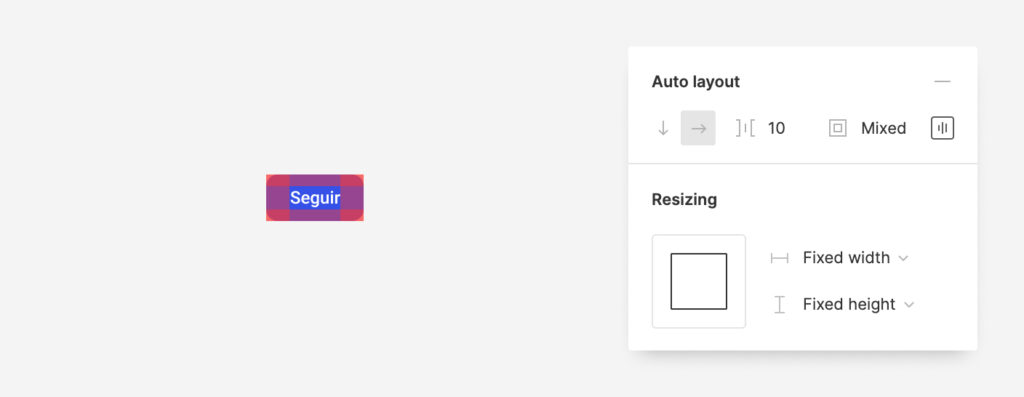The width and height of the screenshot is (1024, 397).
Task: Click the spacing between items icon
Action: pyautogui.click(x=745, y=129)
